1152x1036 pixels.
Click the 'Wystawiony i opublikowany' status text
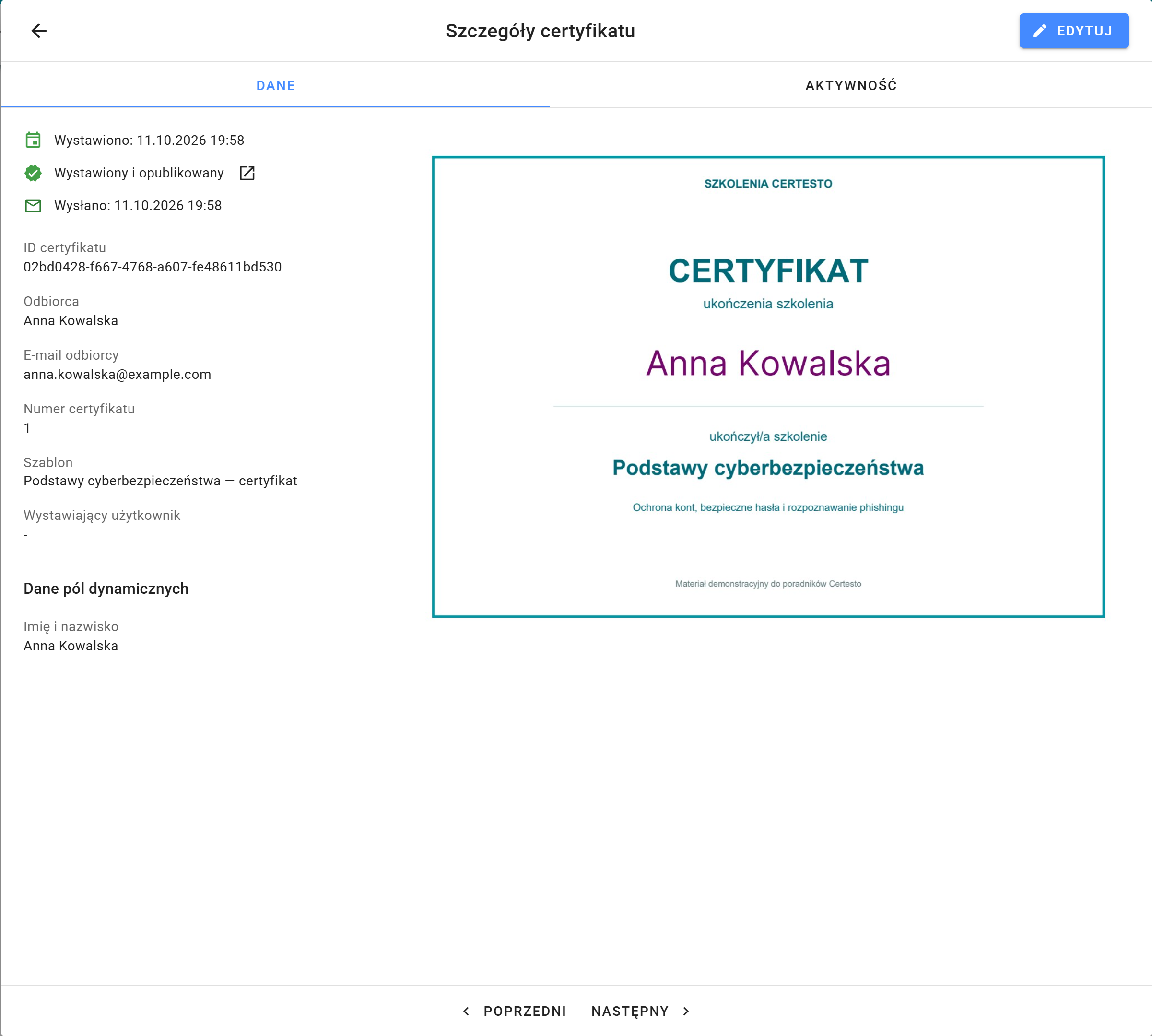click(139, 173)
